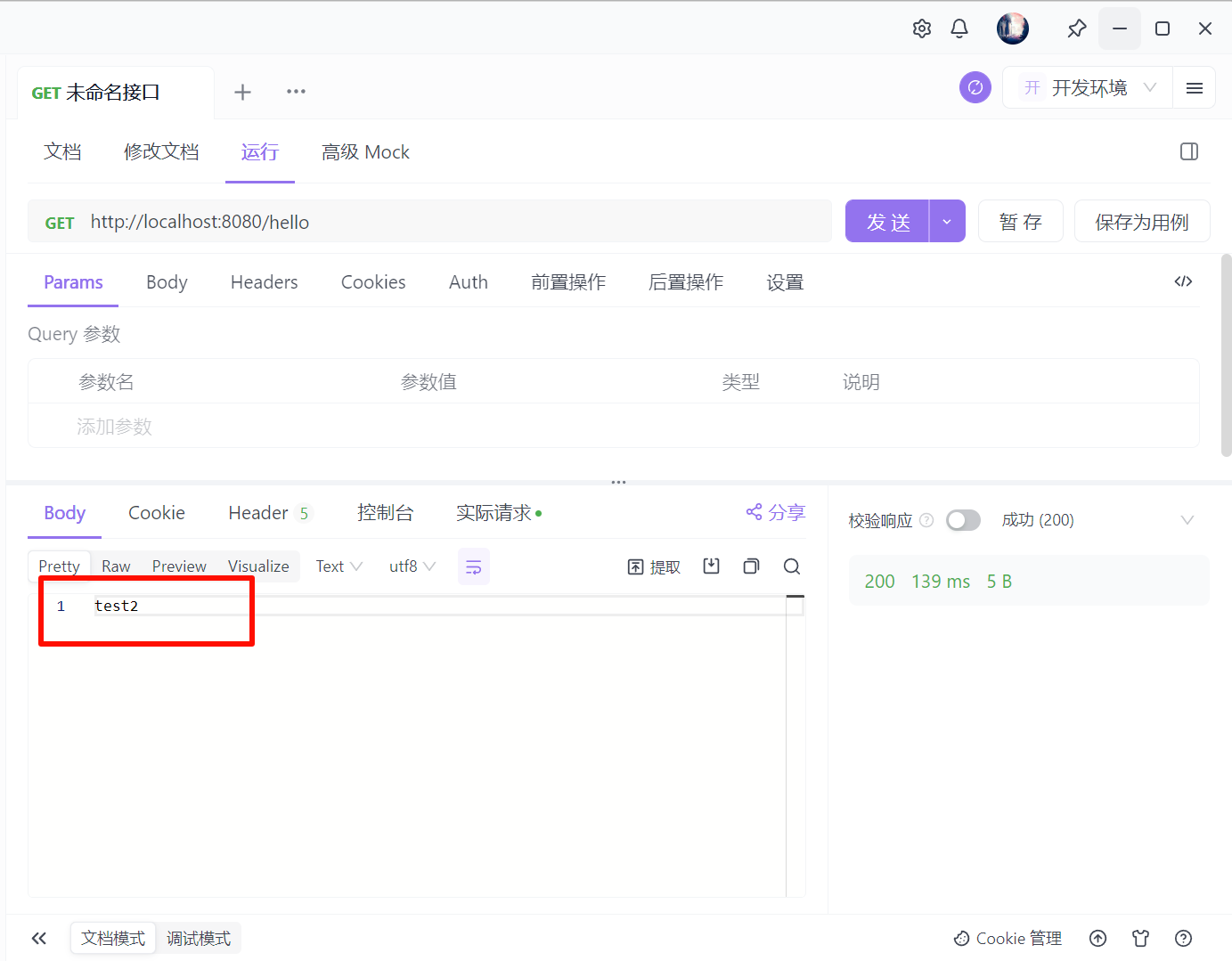The image size is (1232, 961).
Task: Select the Params request tab
Action: pyautogui.click(x=73, y=282)
